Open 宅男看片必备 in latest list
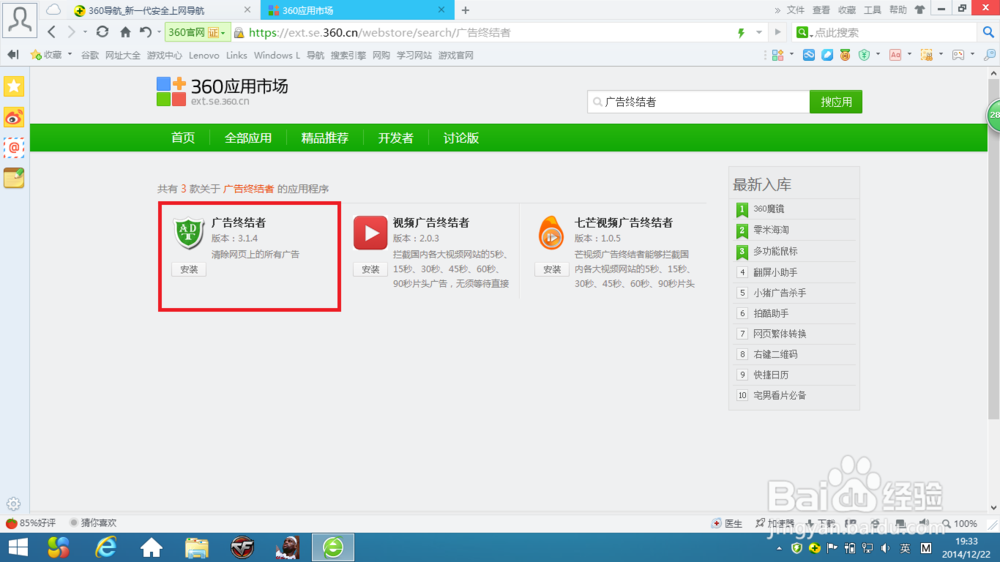Image resolution: width=1000 pixels, height=562 pixels. pos(779,396)
